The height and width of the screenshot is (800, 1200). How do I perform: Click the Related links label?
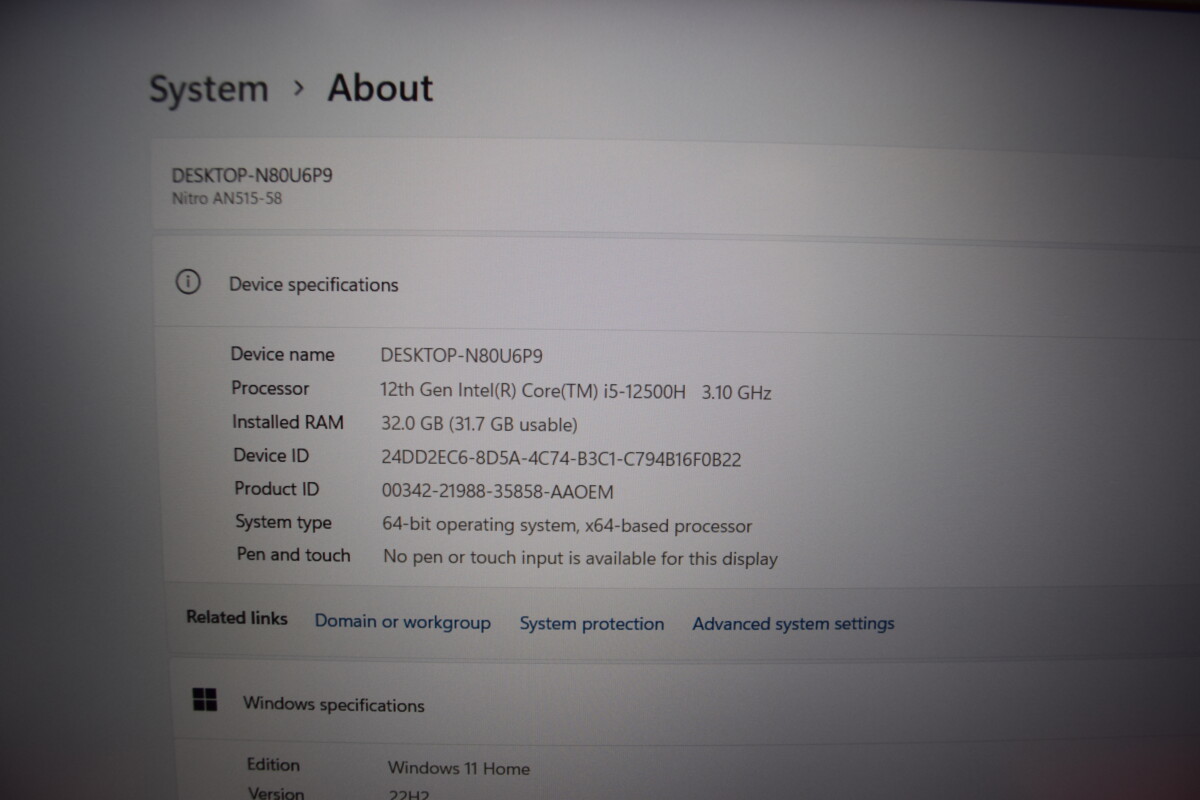coord(237,618)
